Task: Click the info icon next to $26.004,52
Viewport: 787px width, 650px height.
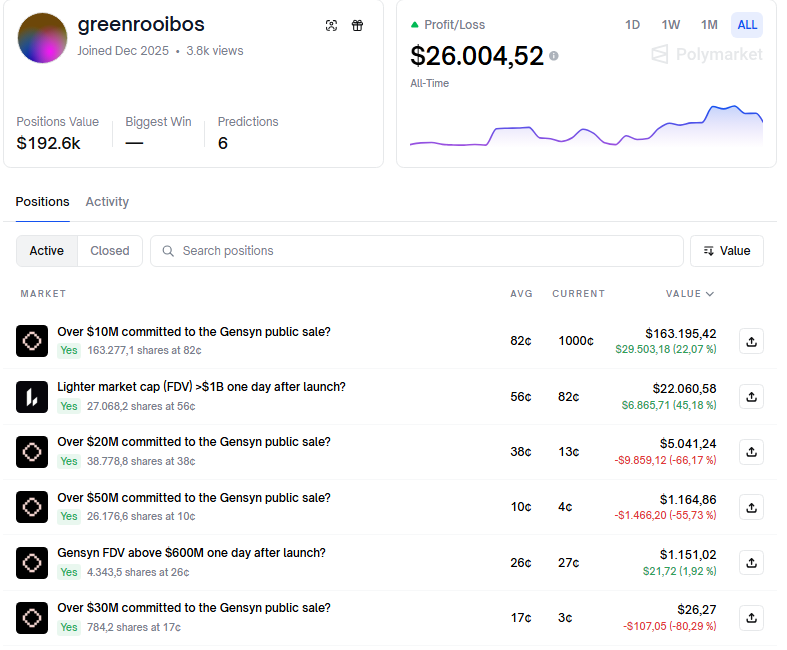Action: 554,56
